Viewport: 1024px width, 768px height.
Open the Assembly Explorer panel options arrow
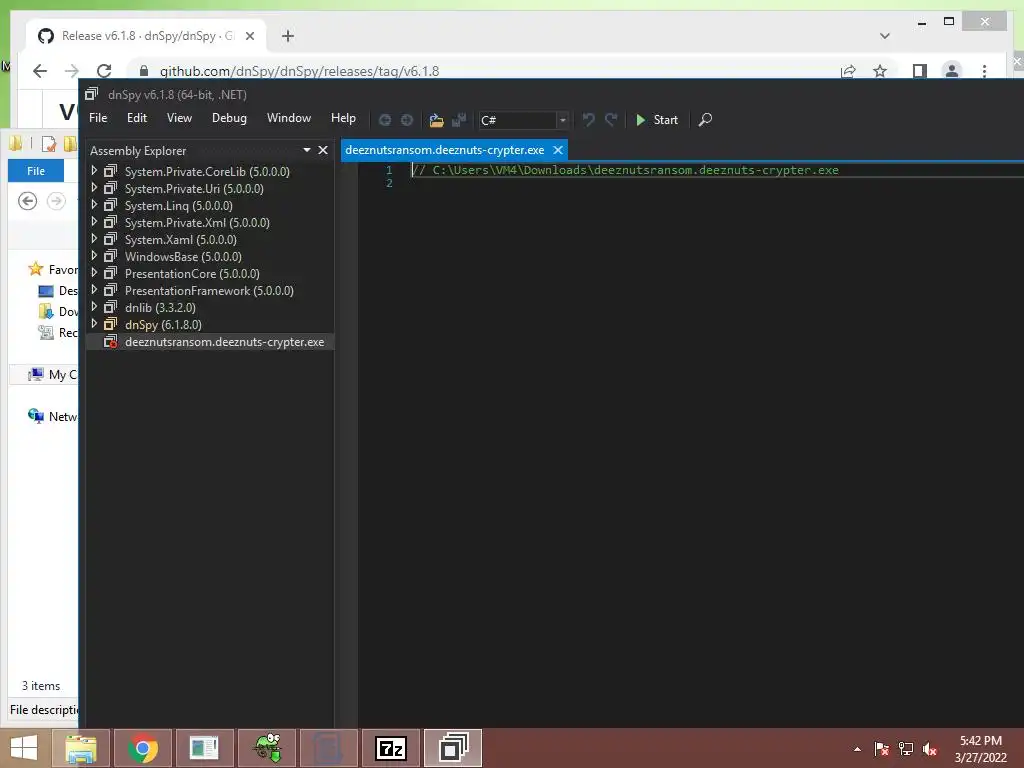[x=306, y=150]
